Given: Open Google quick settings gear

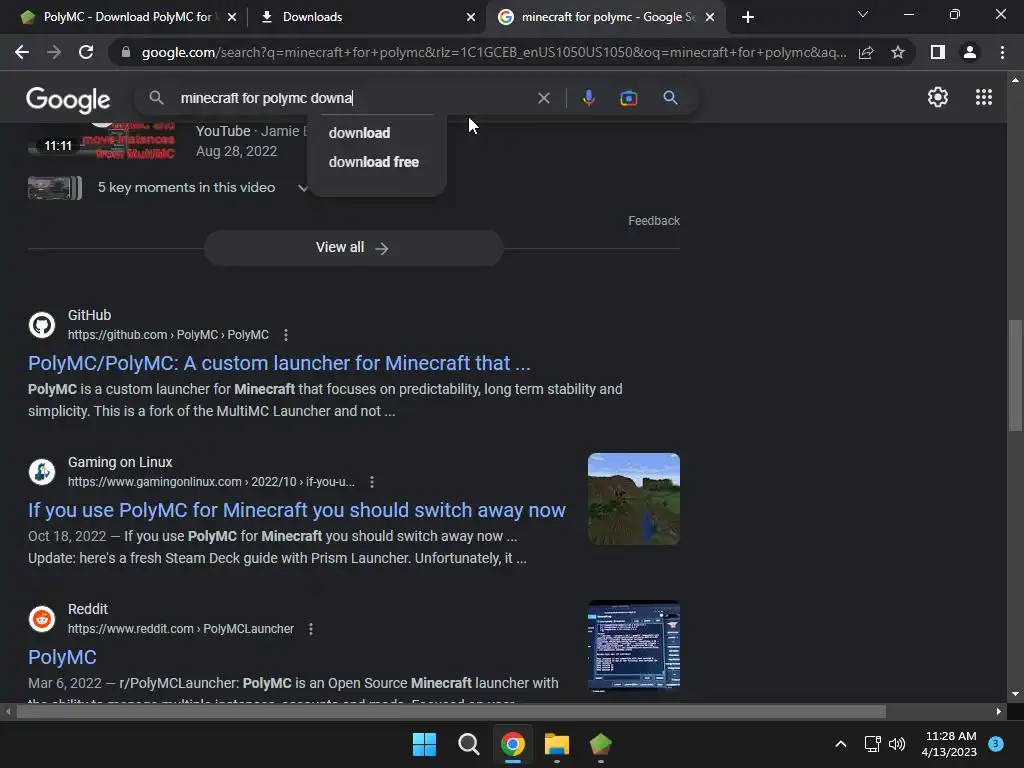Looking at the screenshot, I should (938, 97).
